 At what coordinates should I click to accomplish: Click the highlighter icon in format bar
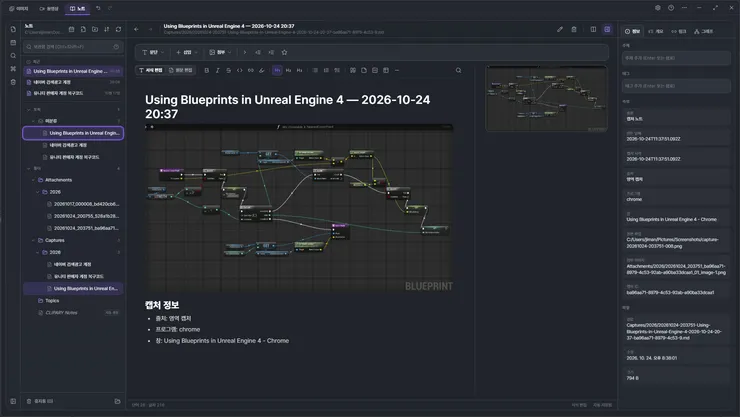tap(262, 70)
